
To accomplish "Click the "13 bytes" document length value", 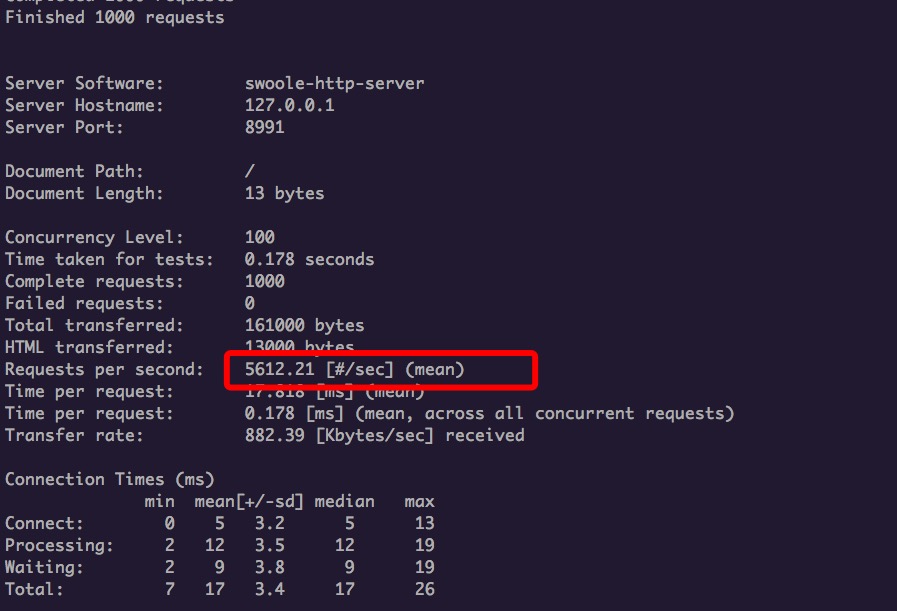I will tap(284, 194).
